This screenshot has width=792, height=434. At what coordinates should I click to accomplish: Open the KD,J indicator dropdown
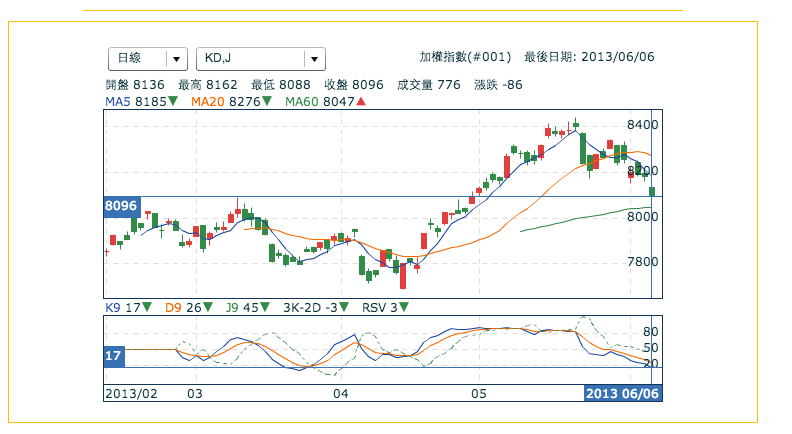[x=261, y=59]
